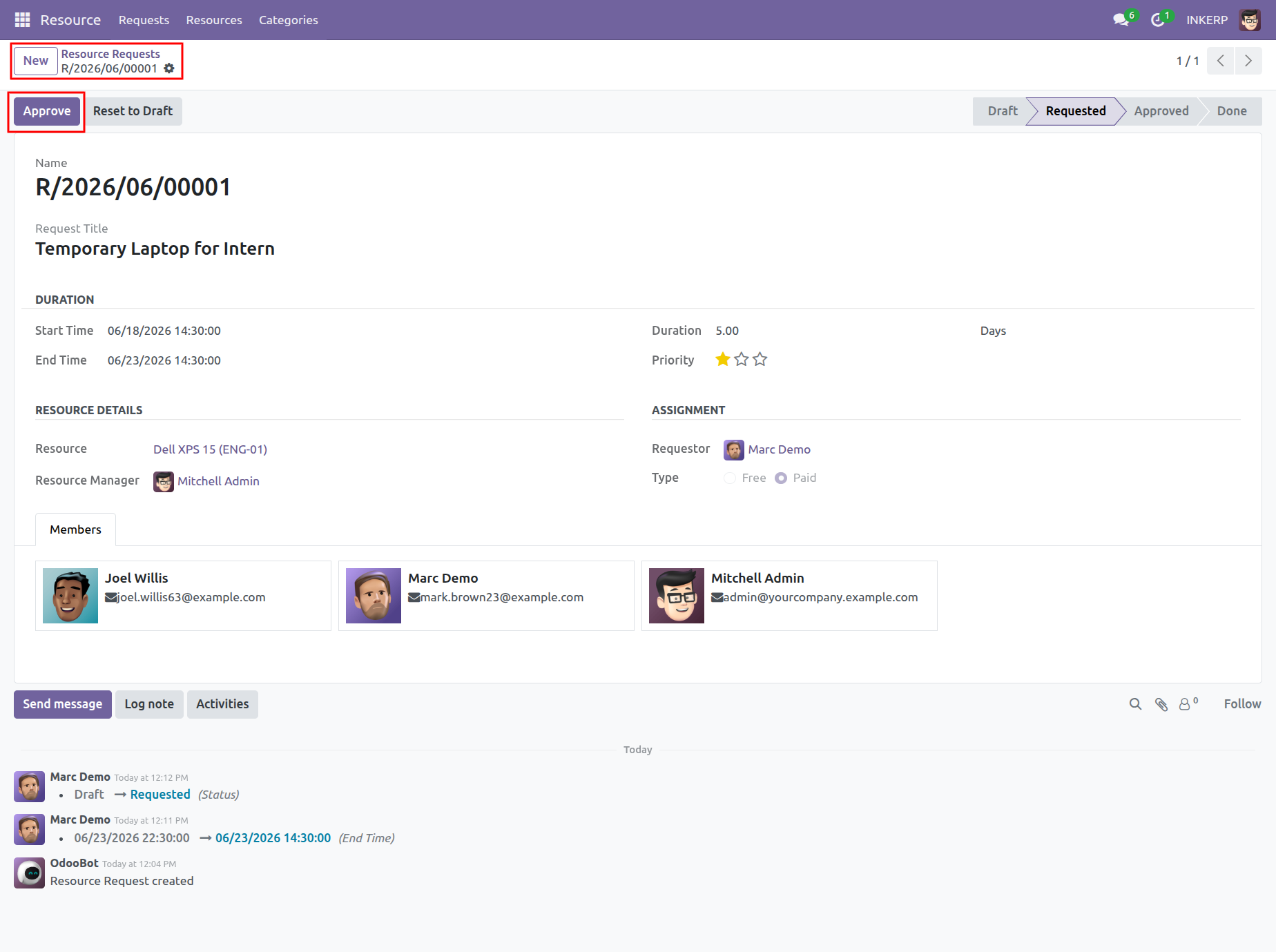Click Marc Demo avatar on status change message
This screenshot has height=952, width=1276.
point(30,787)
